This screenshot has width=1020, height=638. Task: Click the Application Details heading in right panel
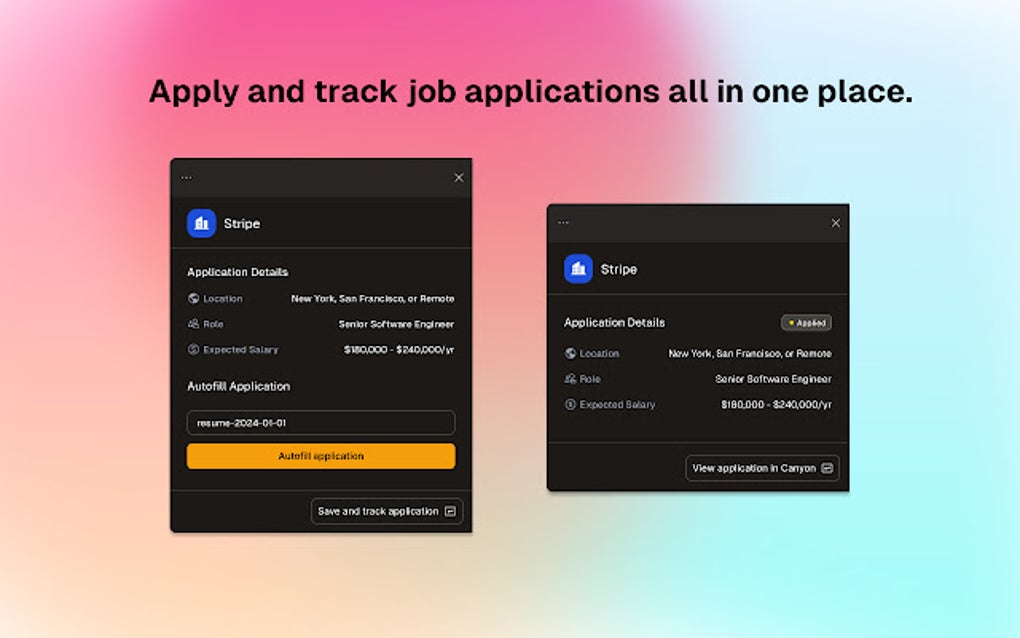click(x=614, y=323)
